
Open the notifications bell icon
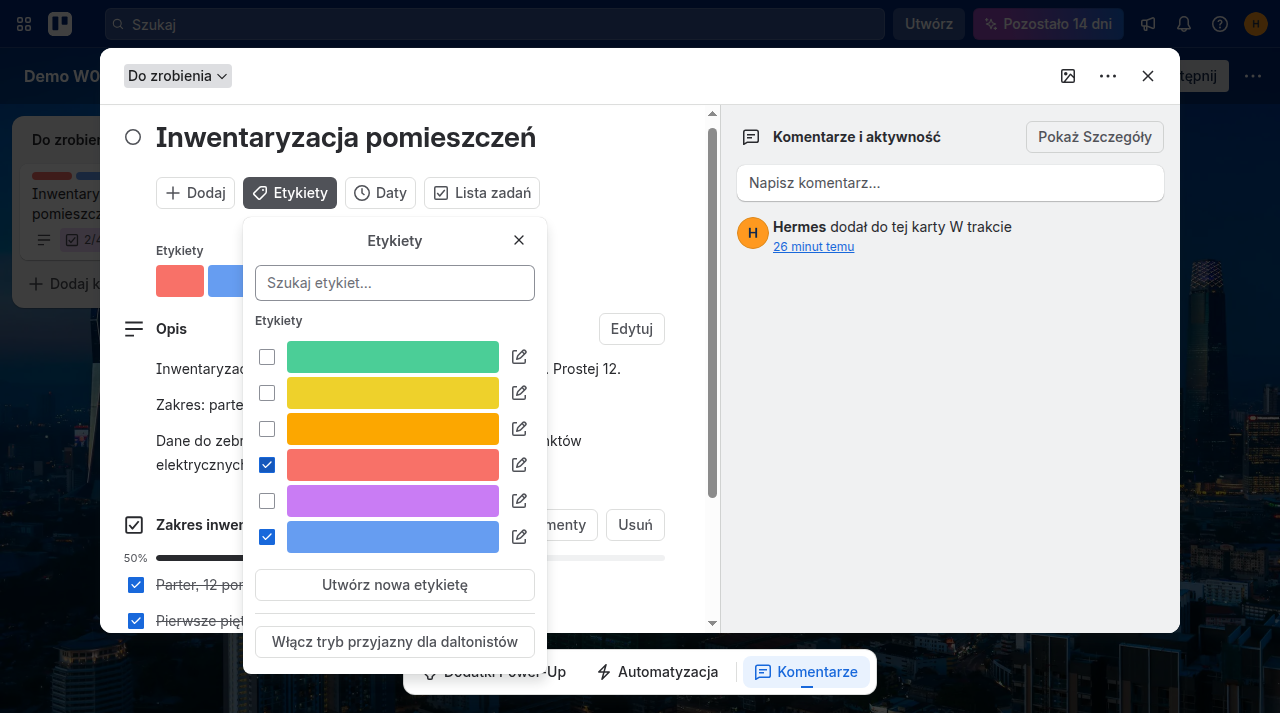tap(1184, 24)
